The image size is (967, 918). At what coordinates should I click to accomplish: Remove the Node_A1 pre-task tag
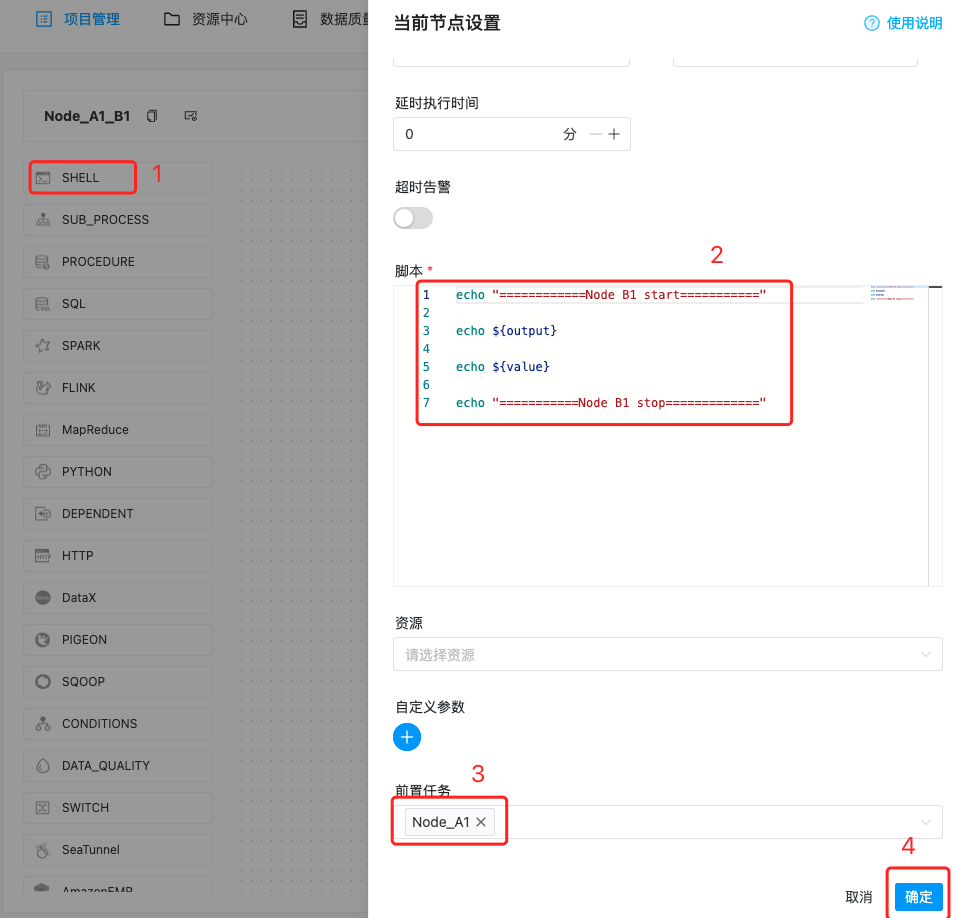click(481, 822)
